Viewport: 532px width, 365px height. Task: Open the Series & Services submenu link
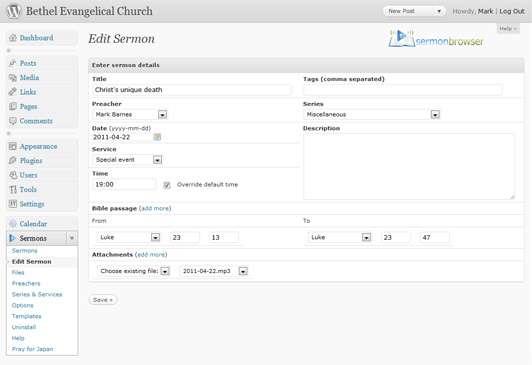37,294
